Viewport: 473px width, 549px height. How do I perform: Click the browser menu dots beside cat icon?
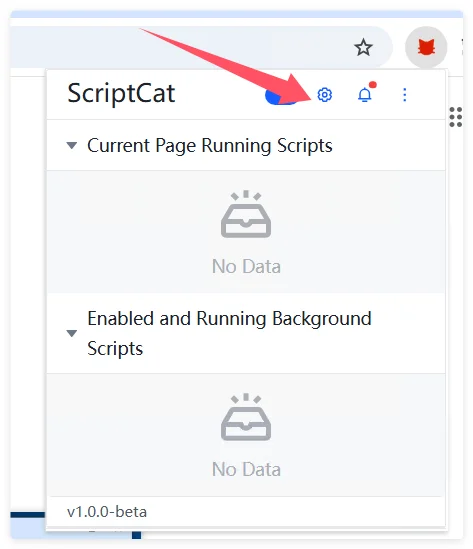pos(462,47)
